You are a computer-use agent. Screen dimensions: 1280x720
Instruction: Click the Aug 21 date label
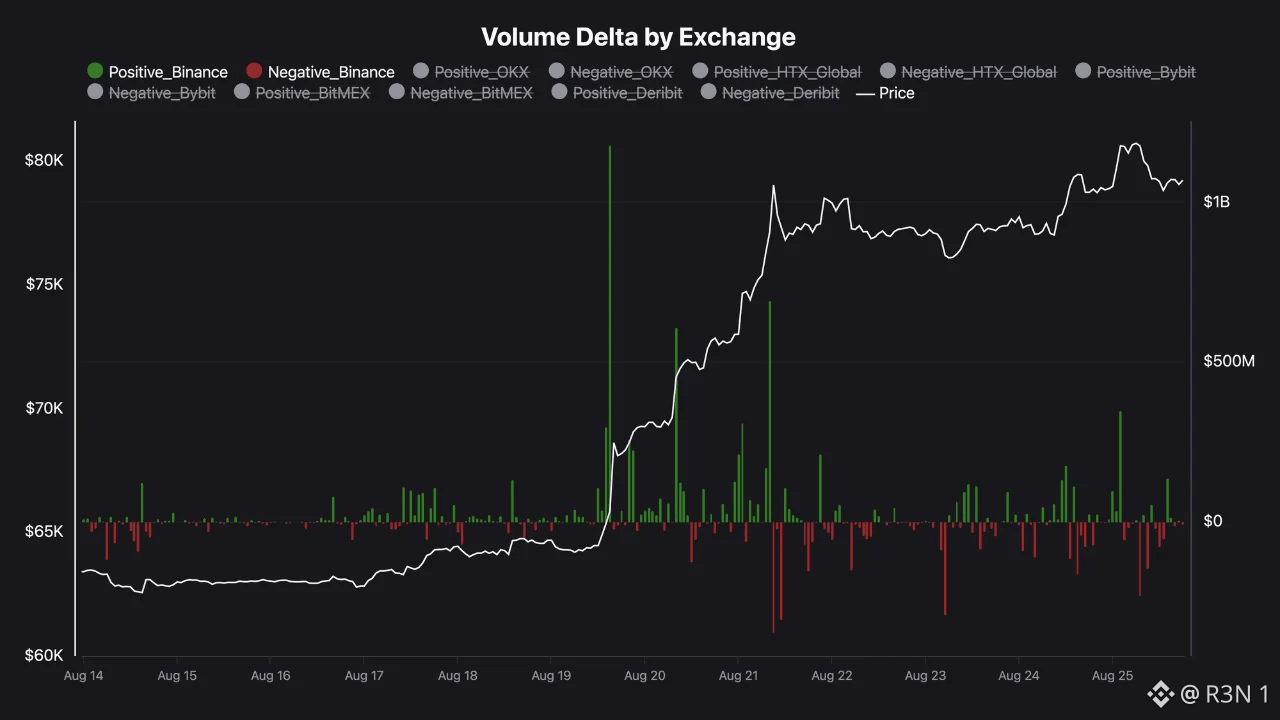click(738, 676)
